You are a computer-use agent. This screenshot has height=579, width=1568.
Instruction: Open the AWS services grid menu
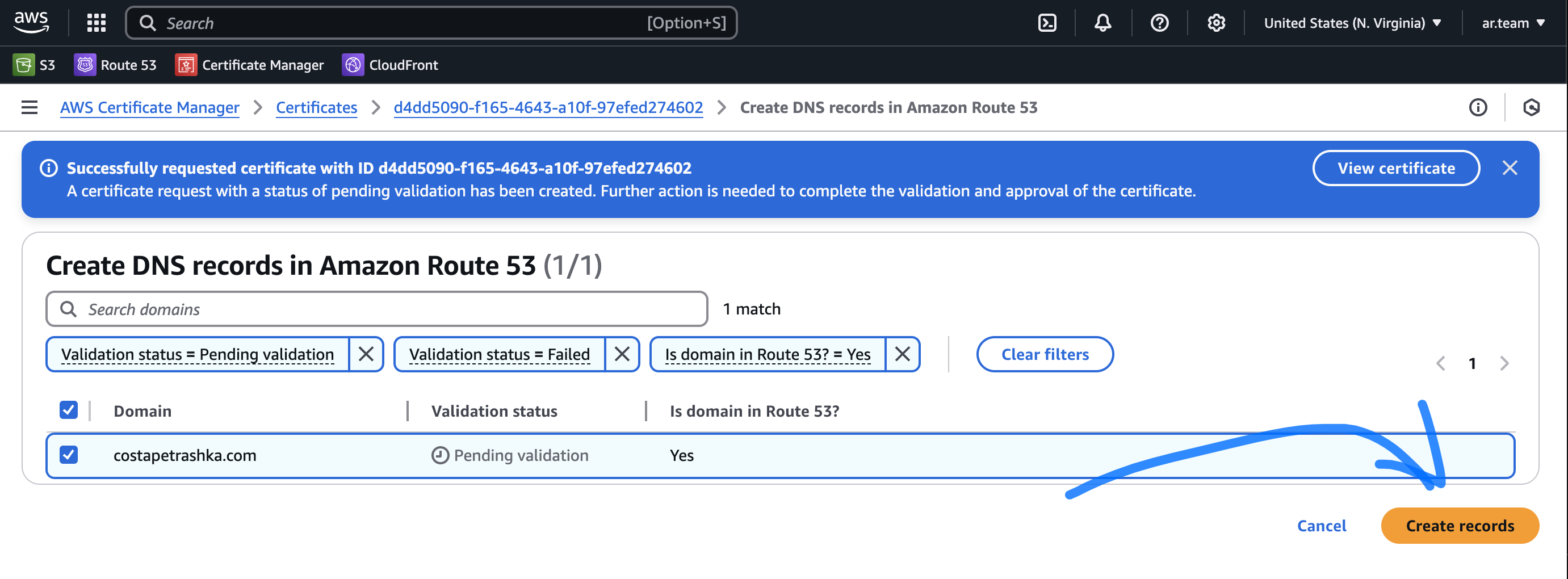(x=96, y=23)
